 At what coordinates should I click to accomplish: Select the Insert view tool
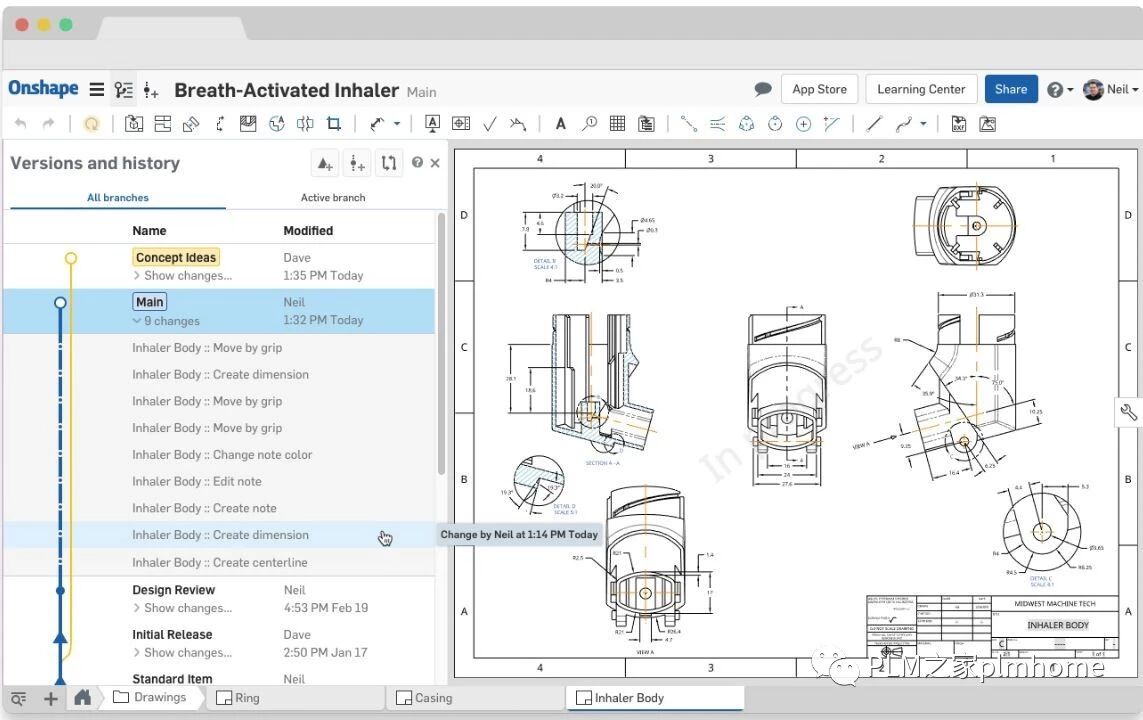pyautogui.click(x=133, y=124)
